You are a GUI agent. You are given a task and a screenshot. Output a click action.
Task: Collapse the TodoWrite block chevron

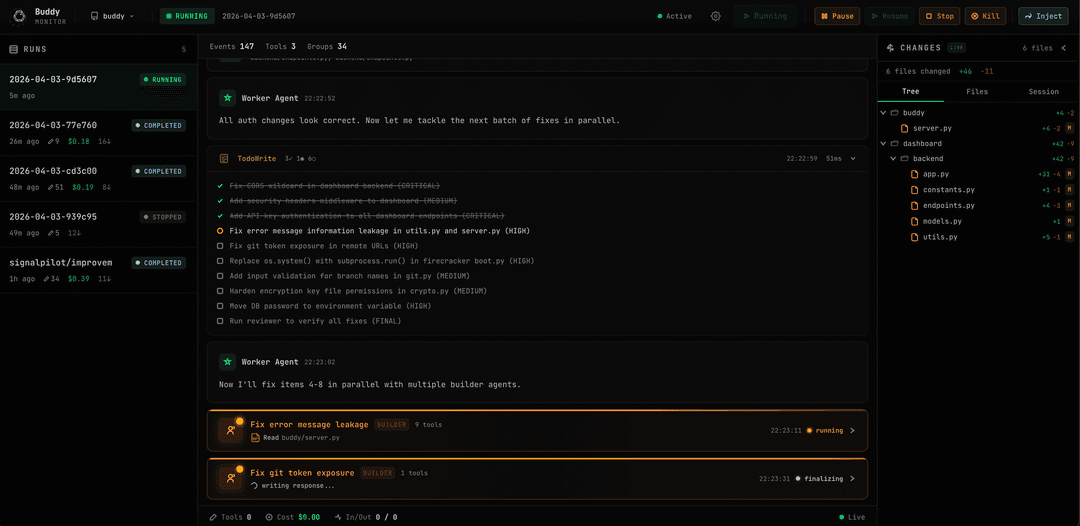853,158
